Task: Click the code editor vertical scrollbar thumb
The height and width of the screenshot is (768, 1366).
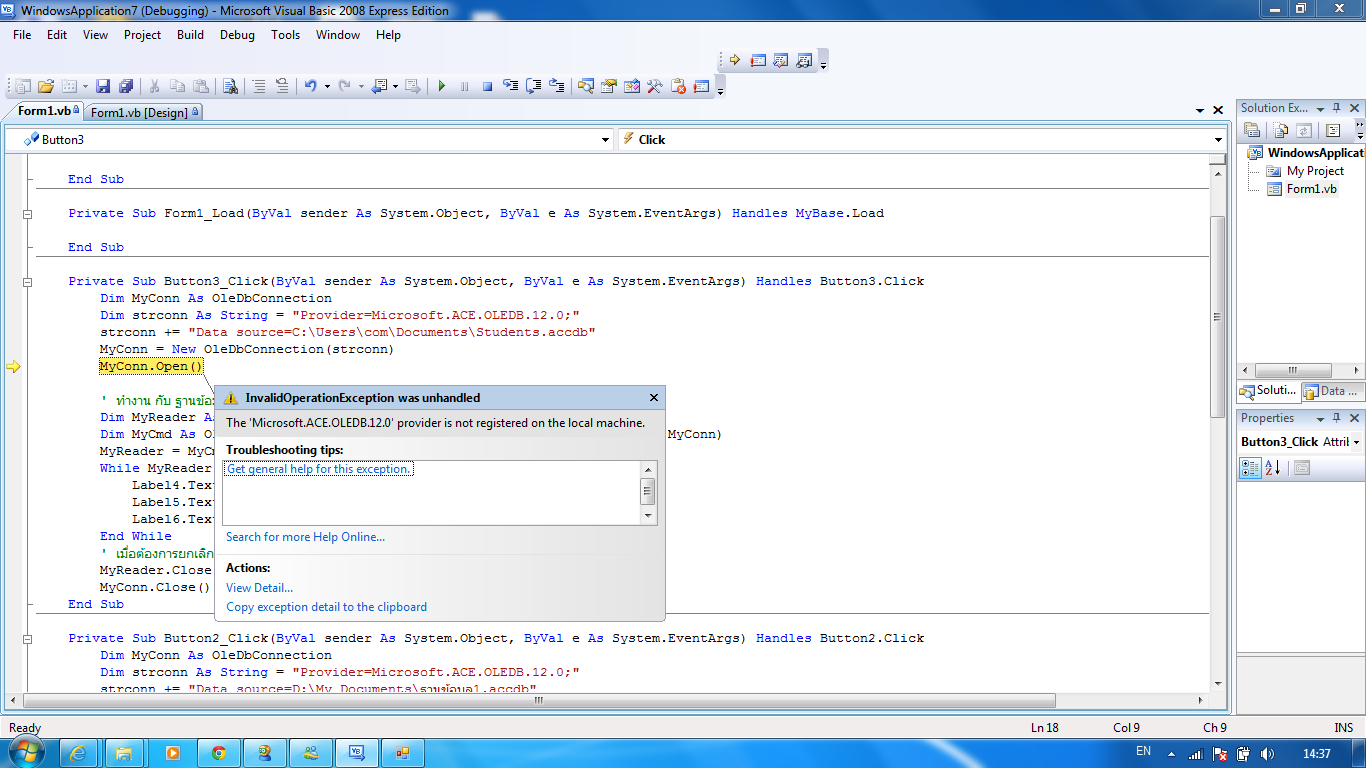Action: coord(1217,317)
